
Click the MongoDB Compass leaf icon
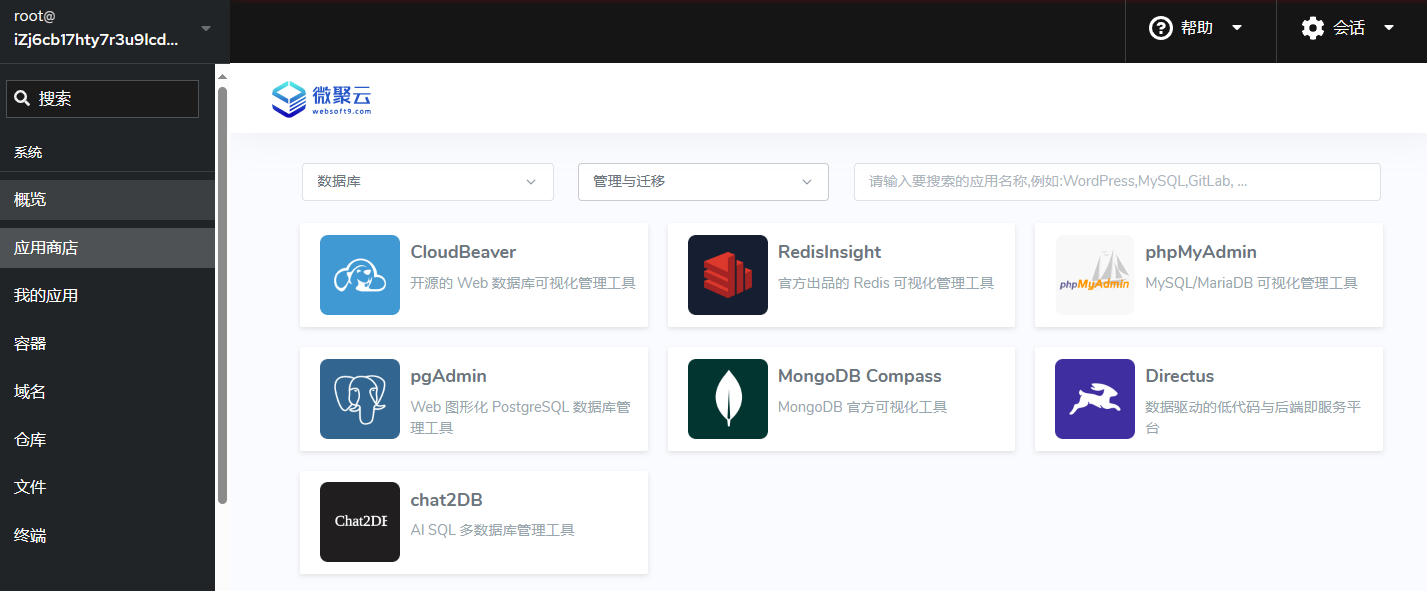727,399
